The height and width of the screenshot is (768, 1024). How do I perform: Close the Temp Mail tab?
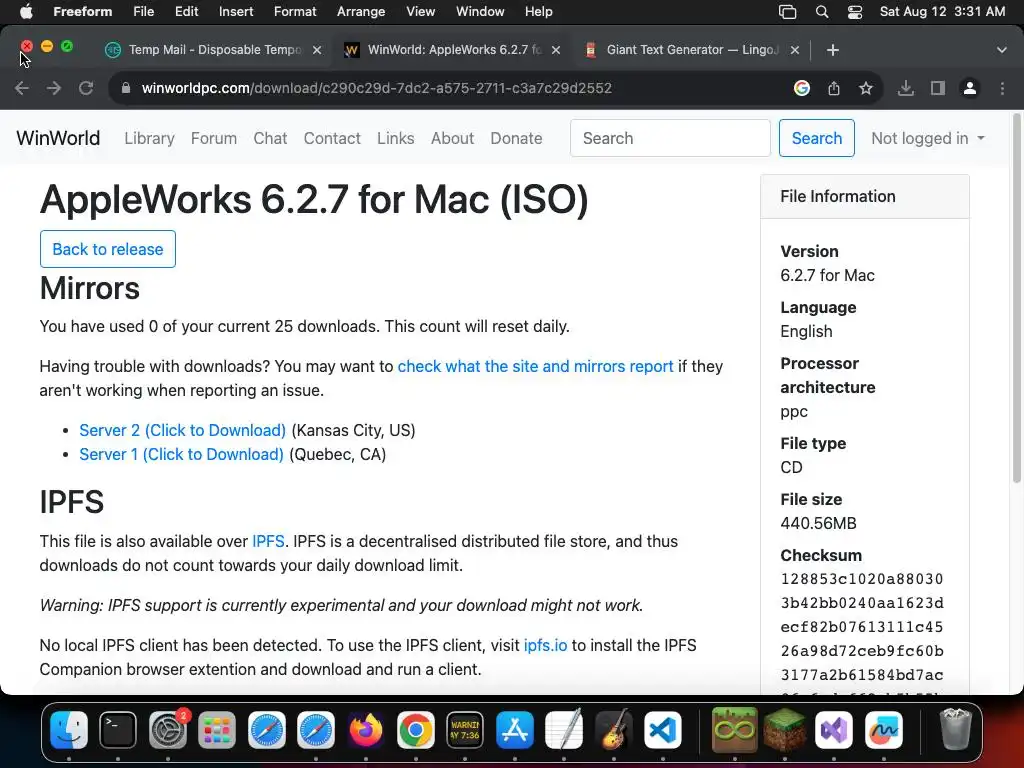pyautogui.click(x=317, y=50)
